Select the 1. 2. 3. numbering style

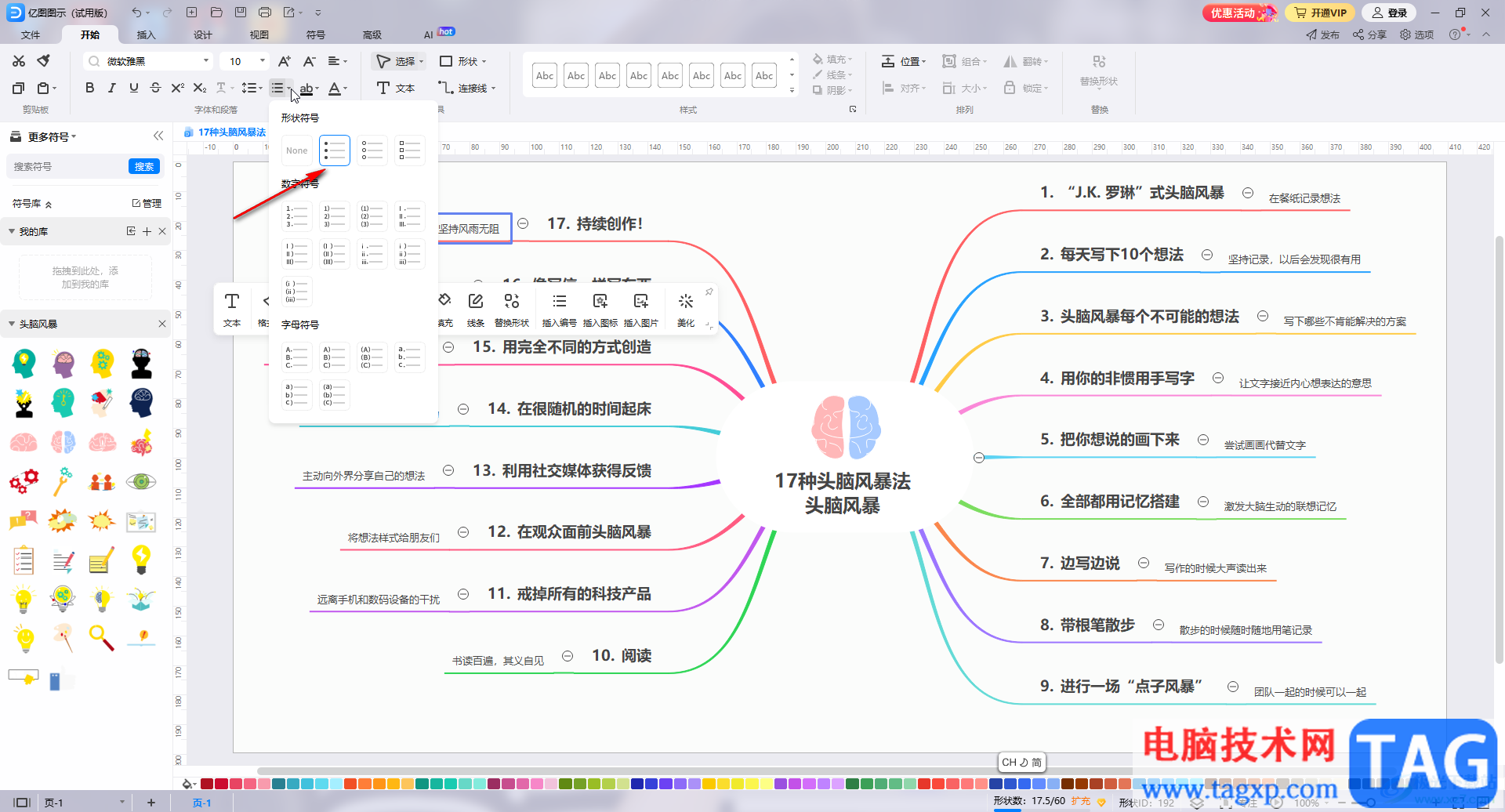coord(297,216)
